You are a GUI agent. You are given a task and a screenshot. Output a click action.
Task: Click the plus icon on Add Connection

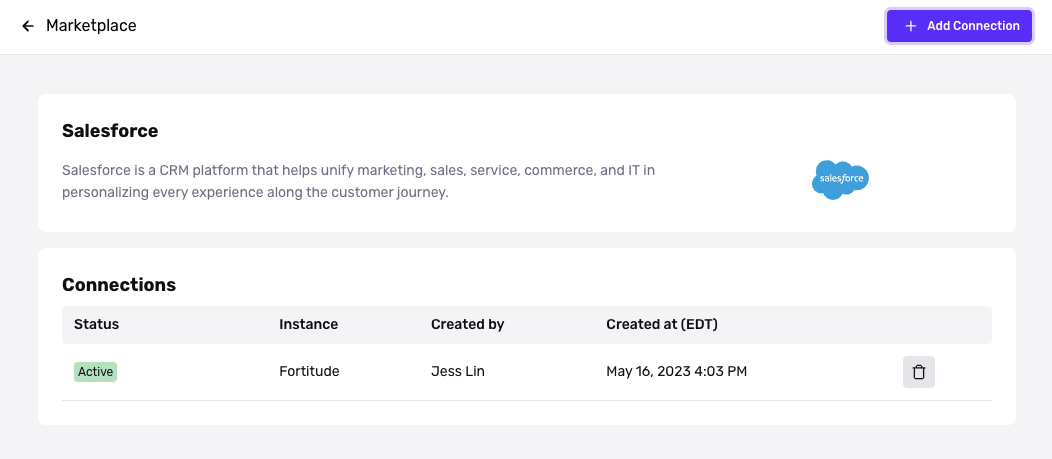tap(910, 26)
